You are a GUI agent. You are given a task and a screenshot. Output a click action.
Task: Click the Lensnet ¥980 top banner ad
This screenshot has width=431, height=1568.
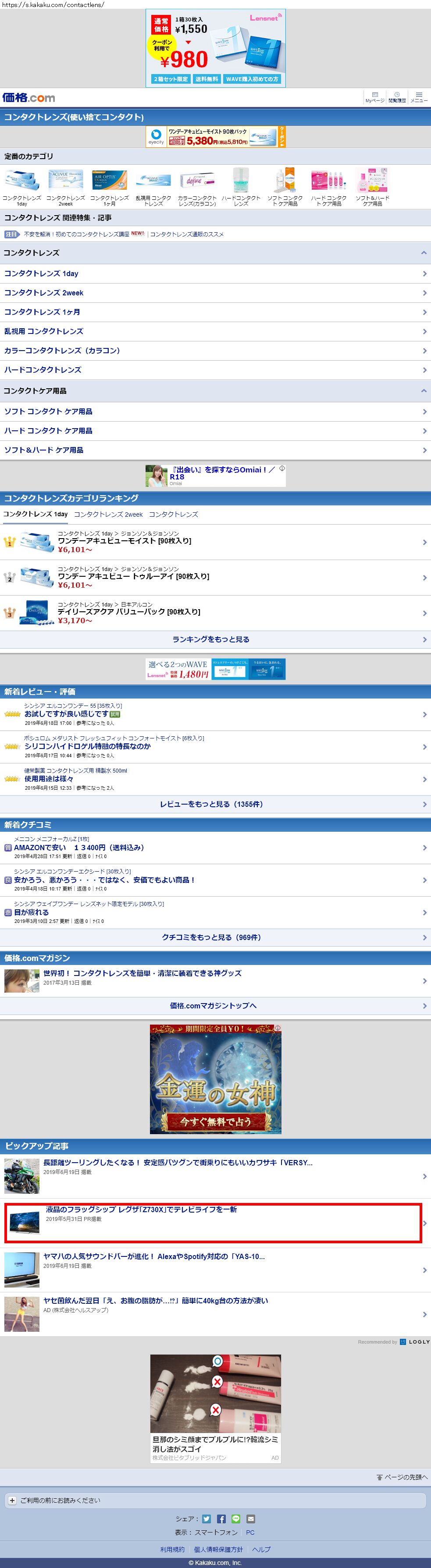click(x=216, y=48)
